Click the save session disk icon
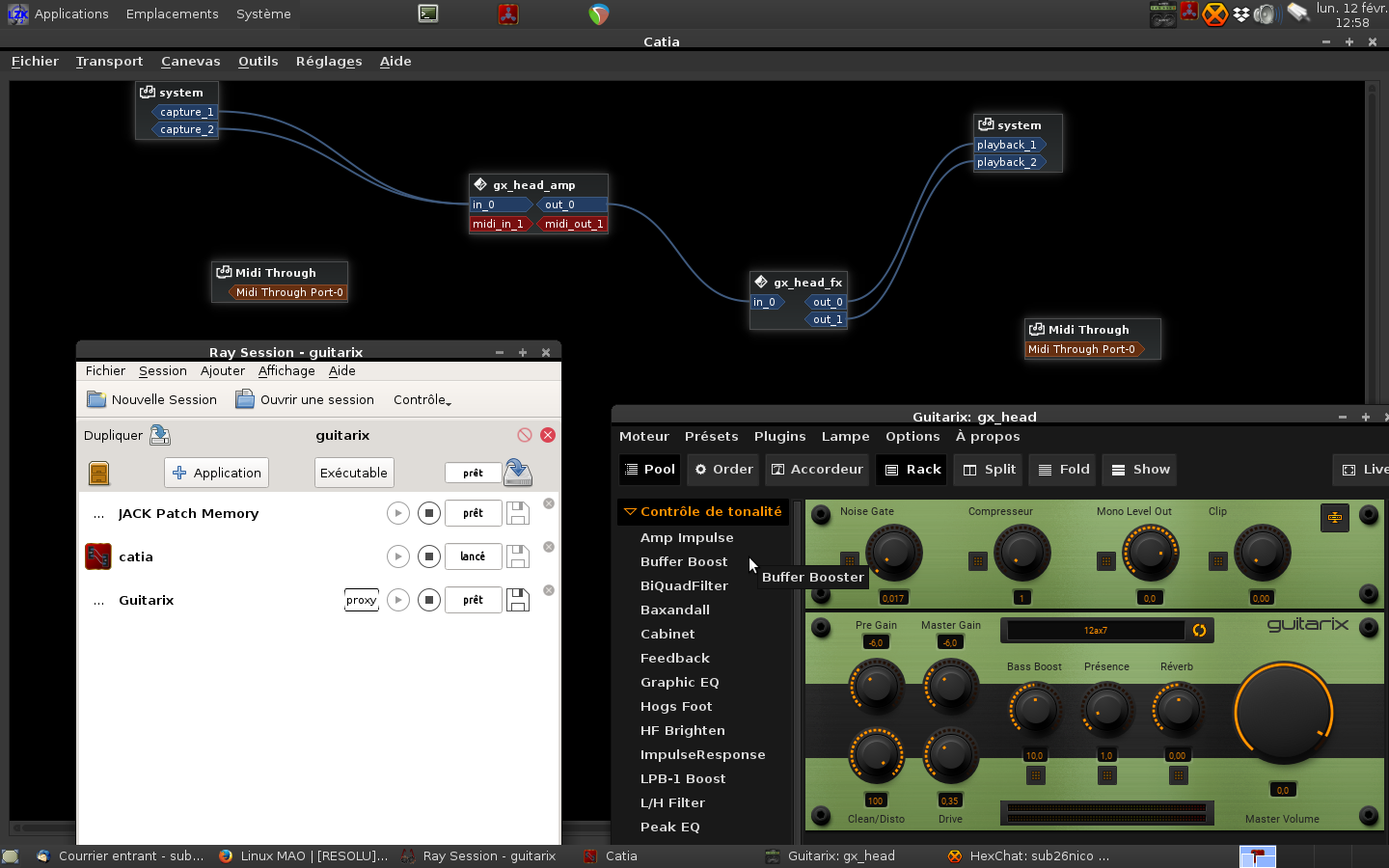This screenshot has height=868, width=1389. click(518, 472)
